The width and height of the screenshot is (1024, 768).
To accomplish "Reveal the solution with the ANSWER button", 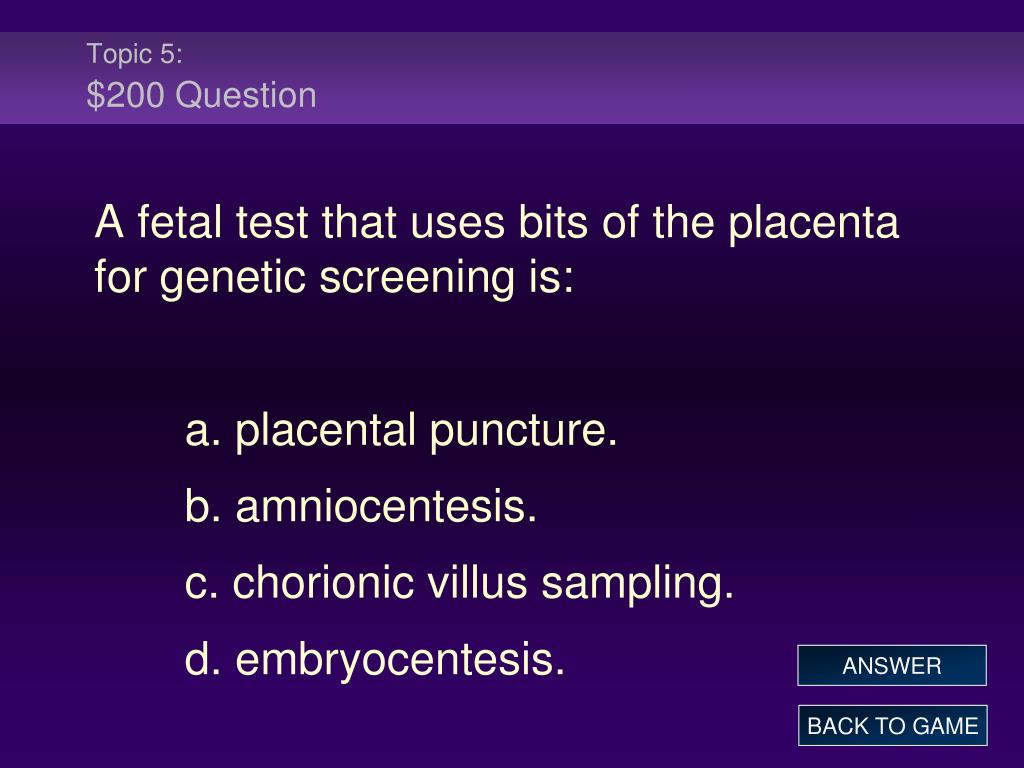I will click(891, 665).
